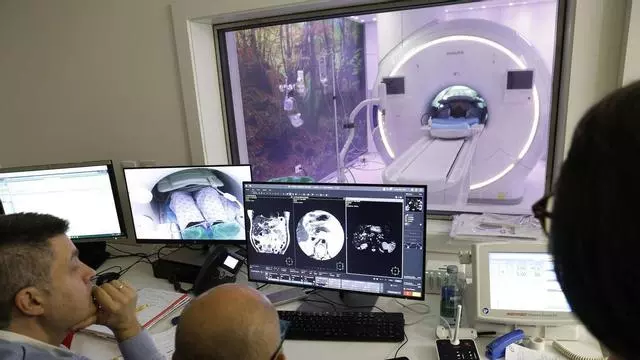Expand dropdown arrow below the sidebar checkbox list

[x=420, y=225]
